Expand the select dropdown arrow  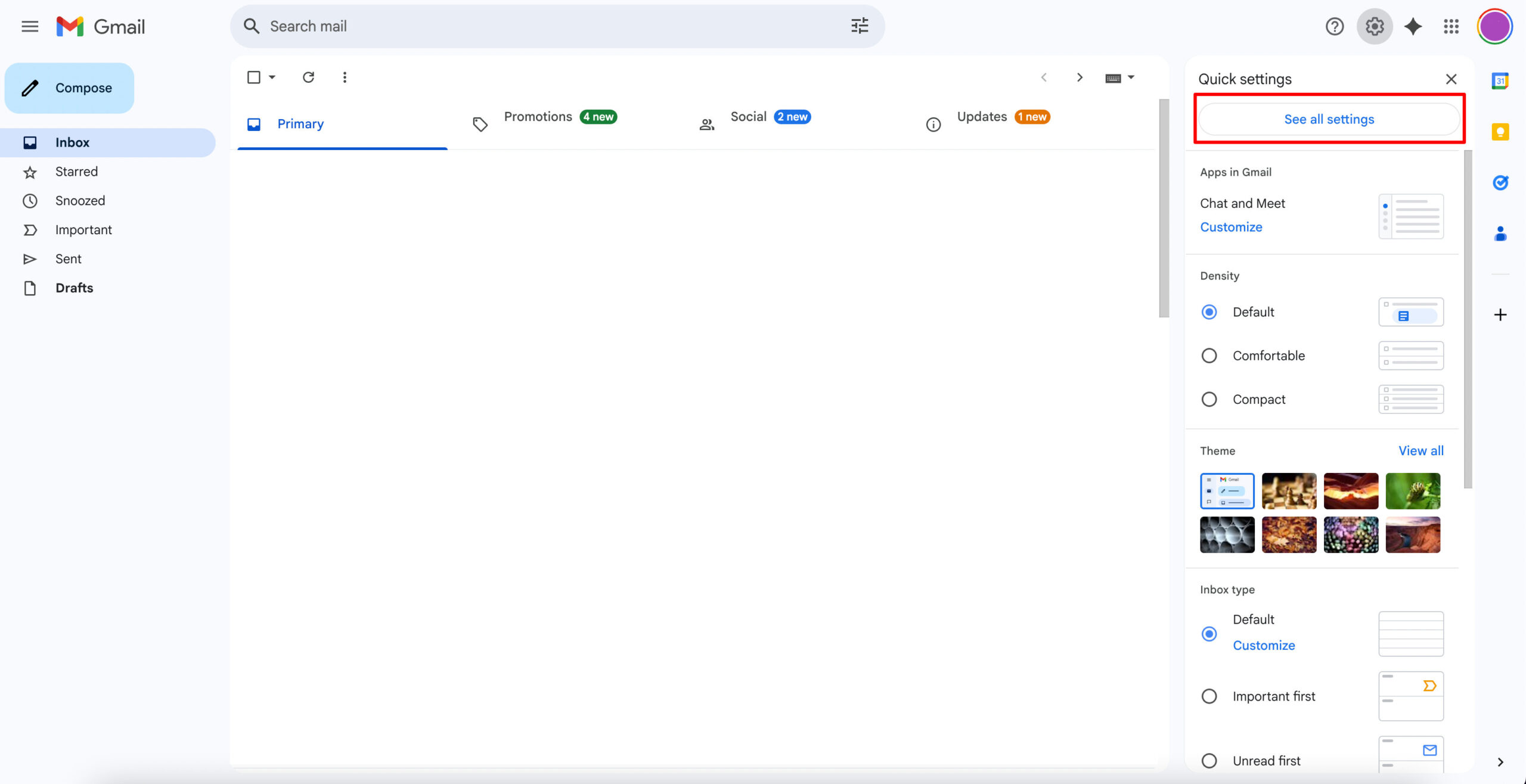272,77
